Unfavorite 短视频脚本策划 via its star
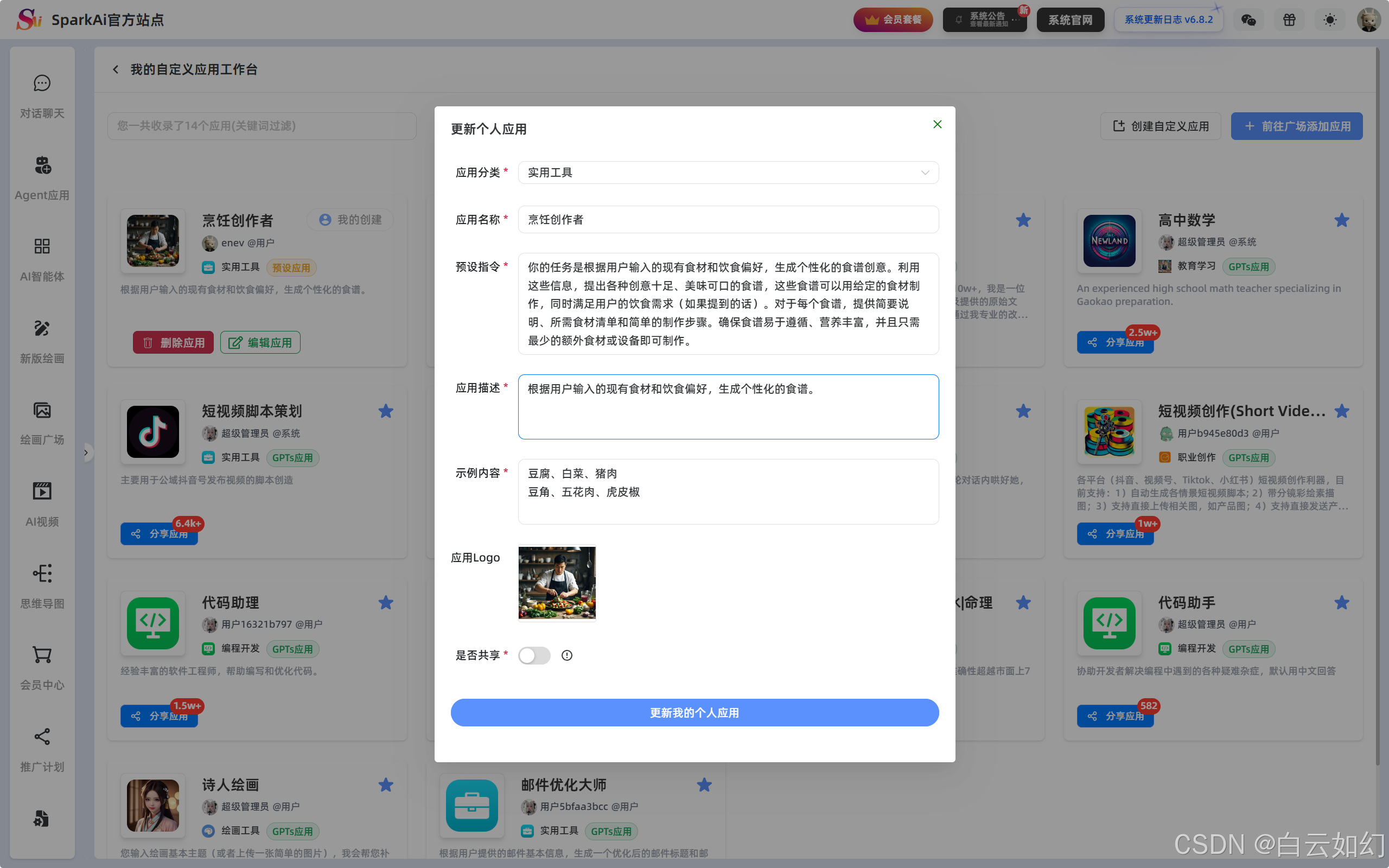The width and height of the screenshot is (1389, 868). coord(386,411)
